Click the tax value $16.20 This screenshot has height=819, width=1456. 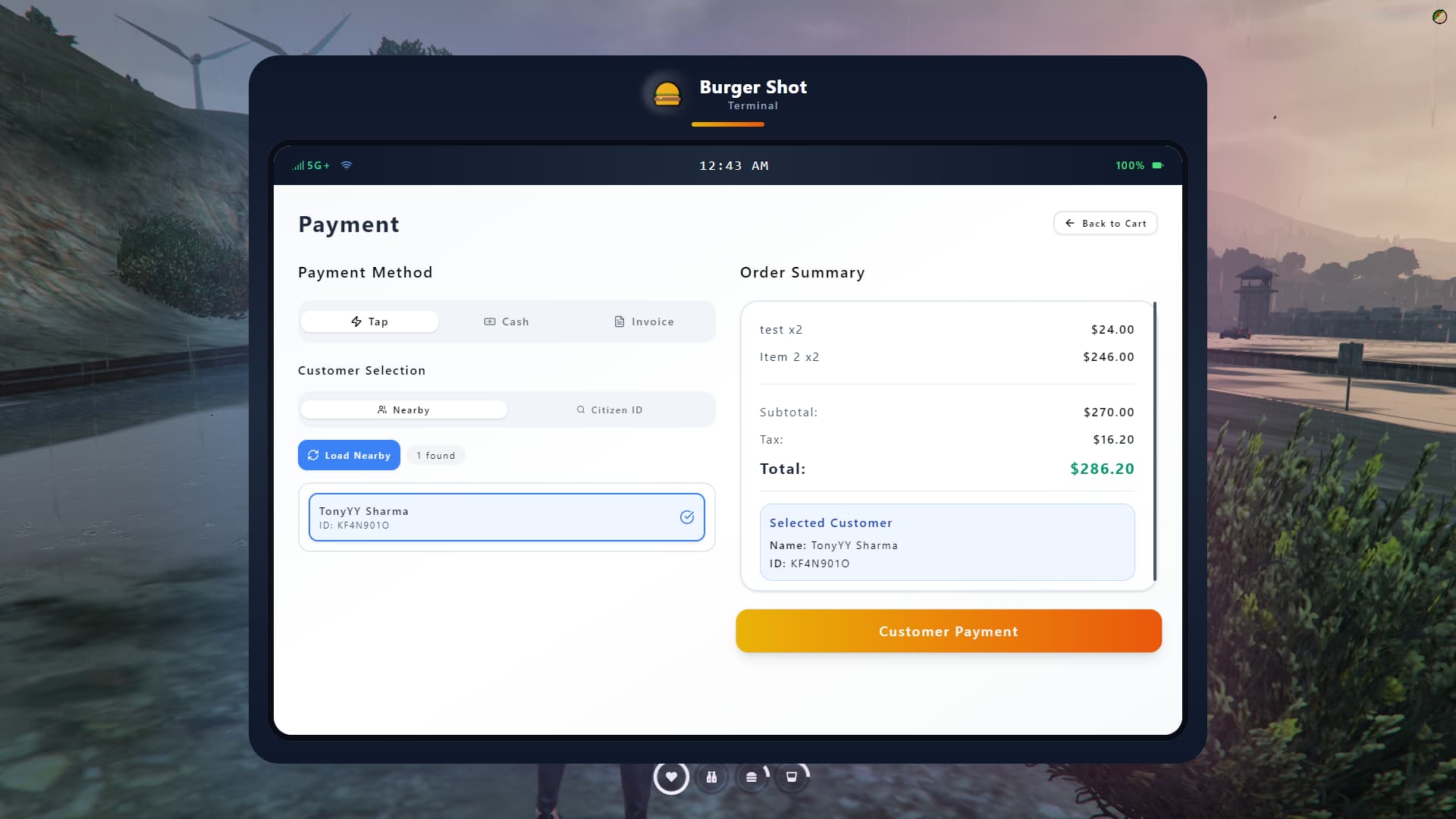pyautogui.click(x=1114, y=440)
